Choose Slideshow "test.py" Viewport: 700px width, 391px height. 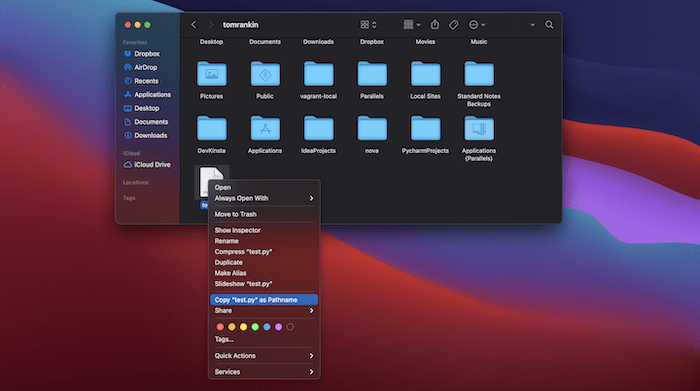[264, 284]
